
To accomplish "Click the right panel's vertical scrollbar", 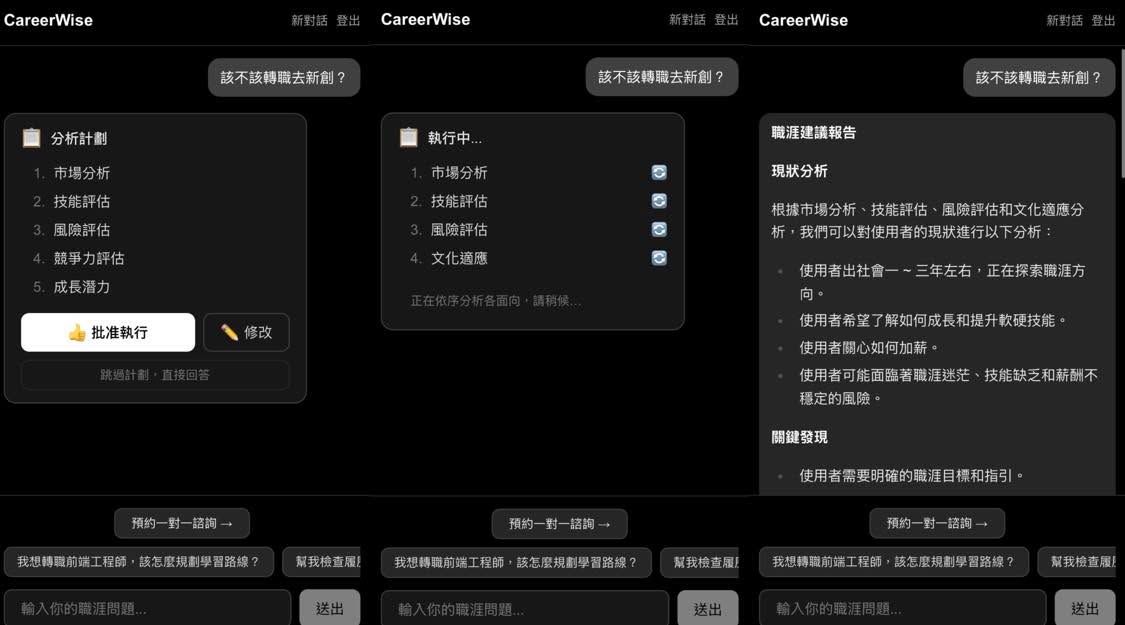I will tap(1121, 113).
